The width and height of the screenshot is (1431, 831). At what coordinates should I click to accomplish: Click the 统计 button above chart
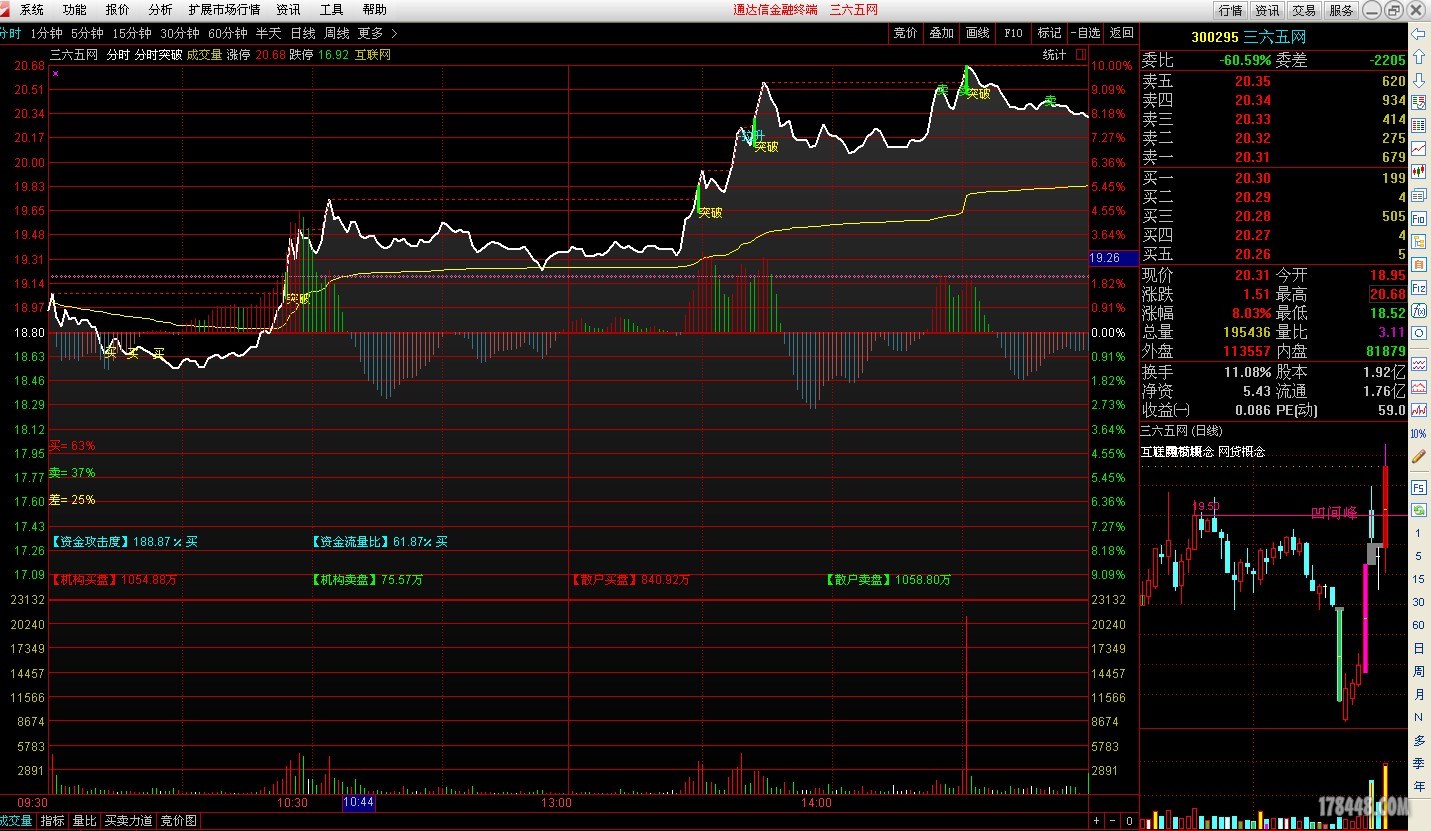(1054, 55)
